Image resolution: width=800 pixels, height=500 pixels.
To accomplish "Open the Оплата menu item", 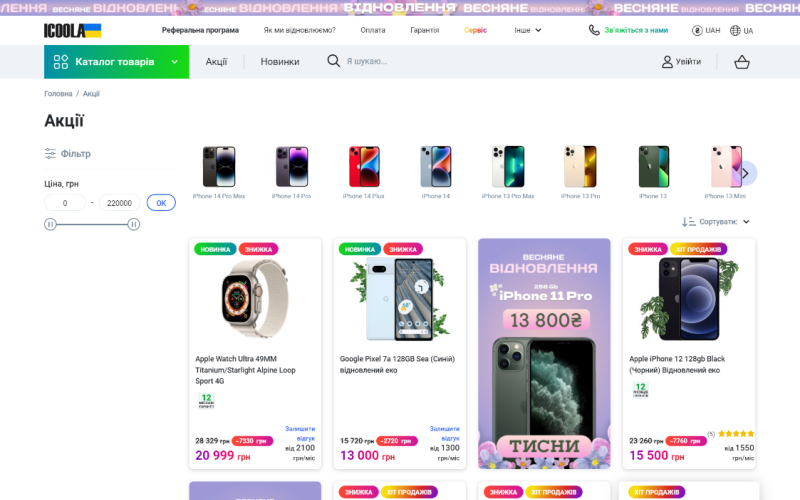I will click(x=373, y=30).
